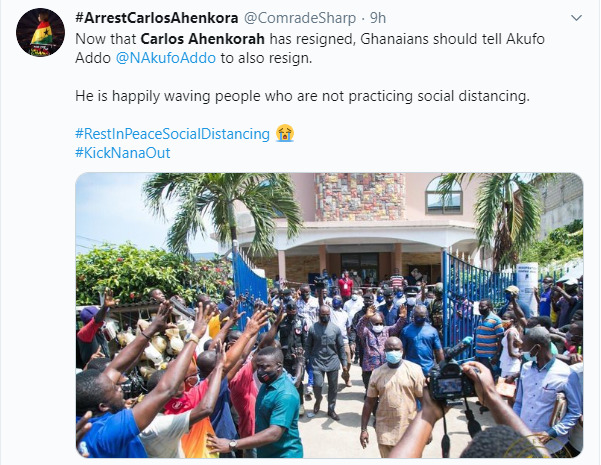Click the crying face emoji
Screen dimensions: 601x465
pyautogui.click(x=284, y=133)
